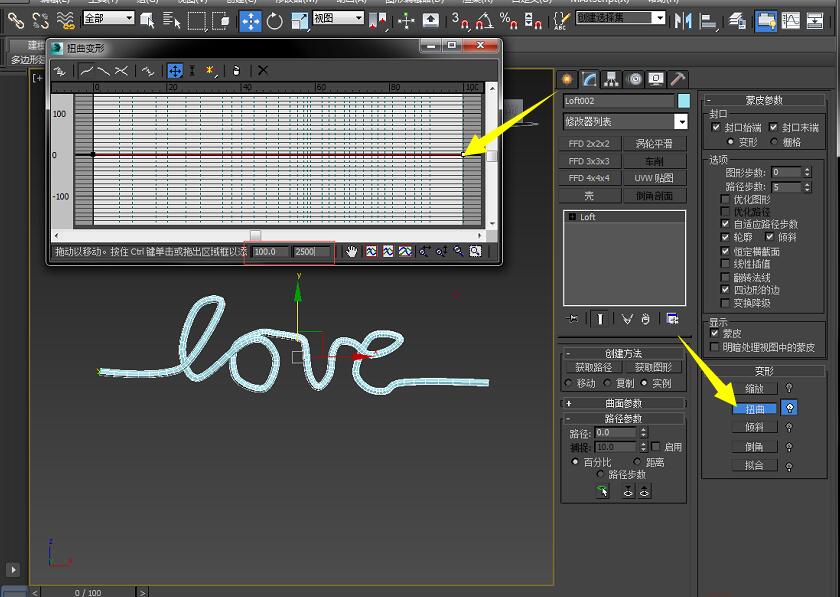The width and height of the screenshot is (840, 597).
Task: Uncheck the 封口始端 checkbox
Action: point(715,128)
